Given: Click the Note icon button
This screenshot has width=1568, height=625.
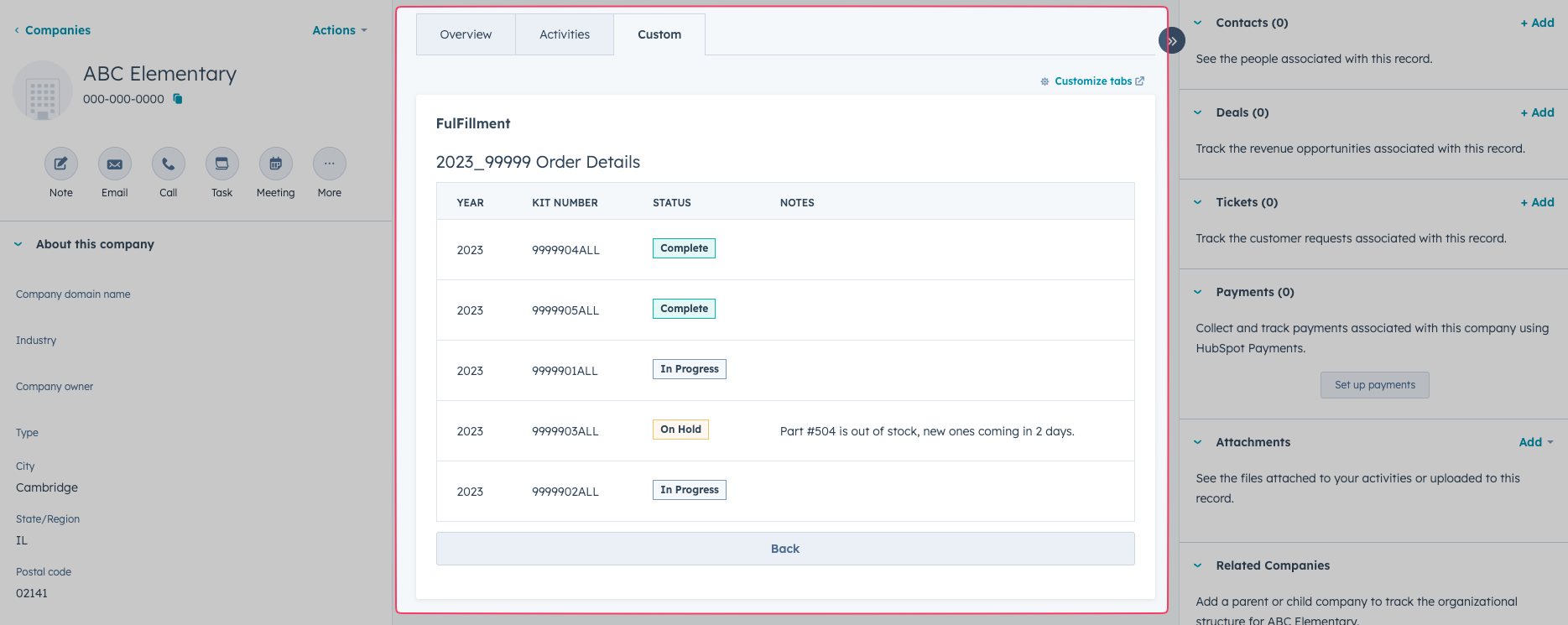Looking at the screenshot, I should [x=61, y=164].
